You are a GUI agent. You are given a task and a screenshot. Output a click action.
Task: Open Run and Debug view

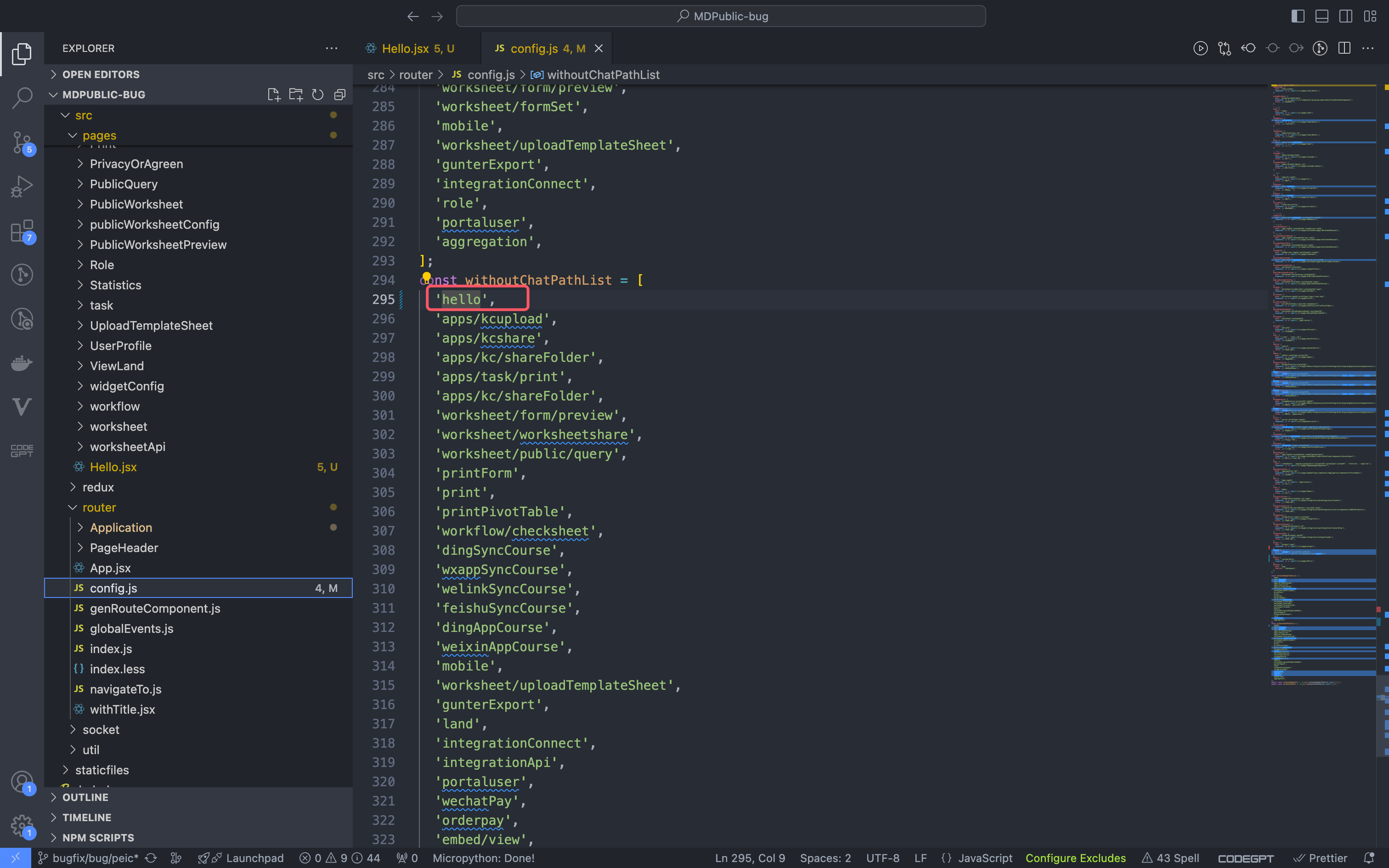pos(22,186)
